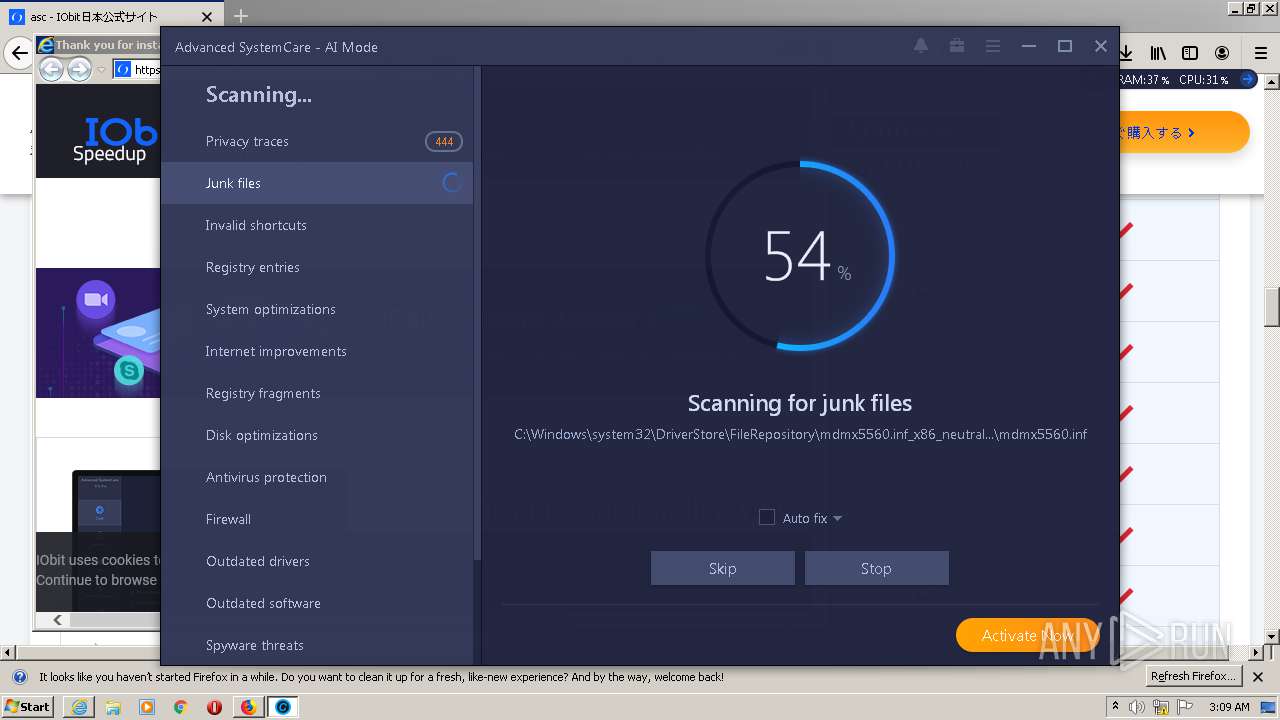Open Advanced SystemCare hamburger options menu
1280x720 pixels.
993,46
